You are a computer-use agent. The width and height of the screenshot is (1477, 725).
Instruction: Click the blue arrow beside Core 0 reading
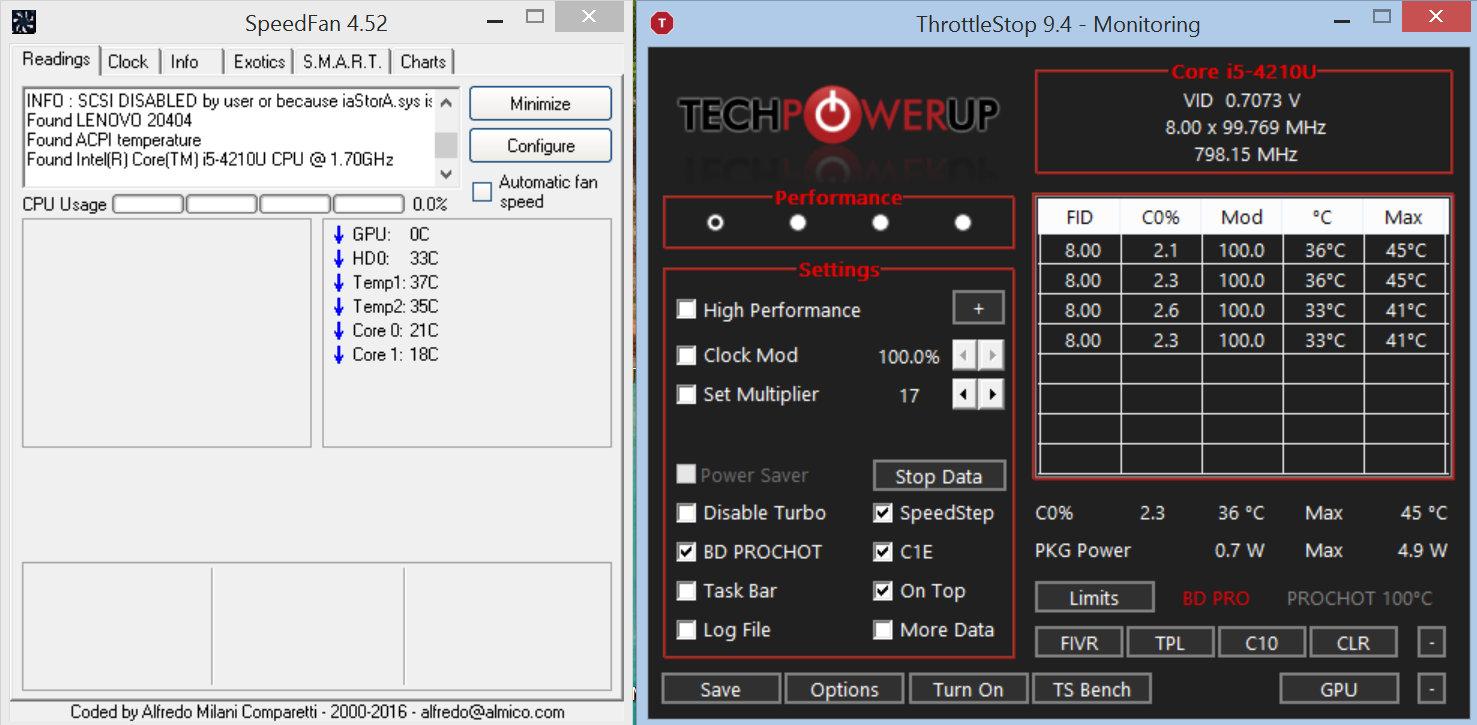point(339,331)
